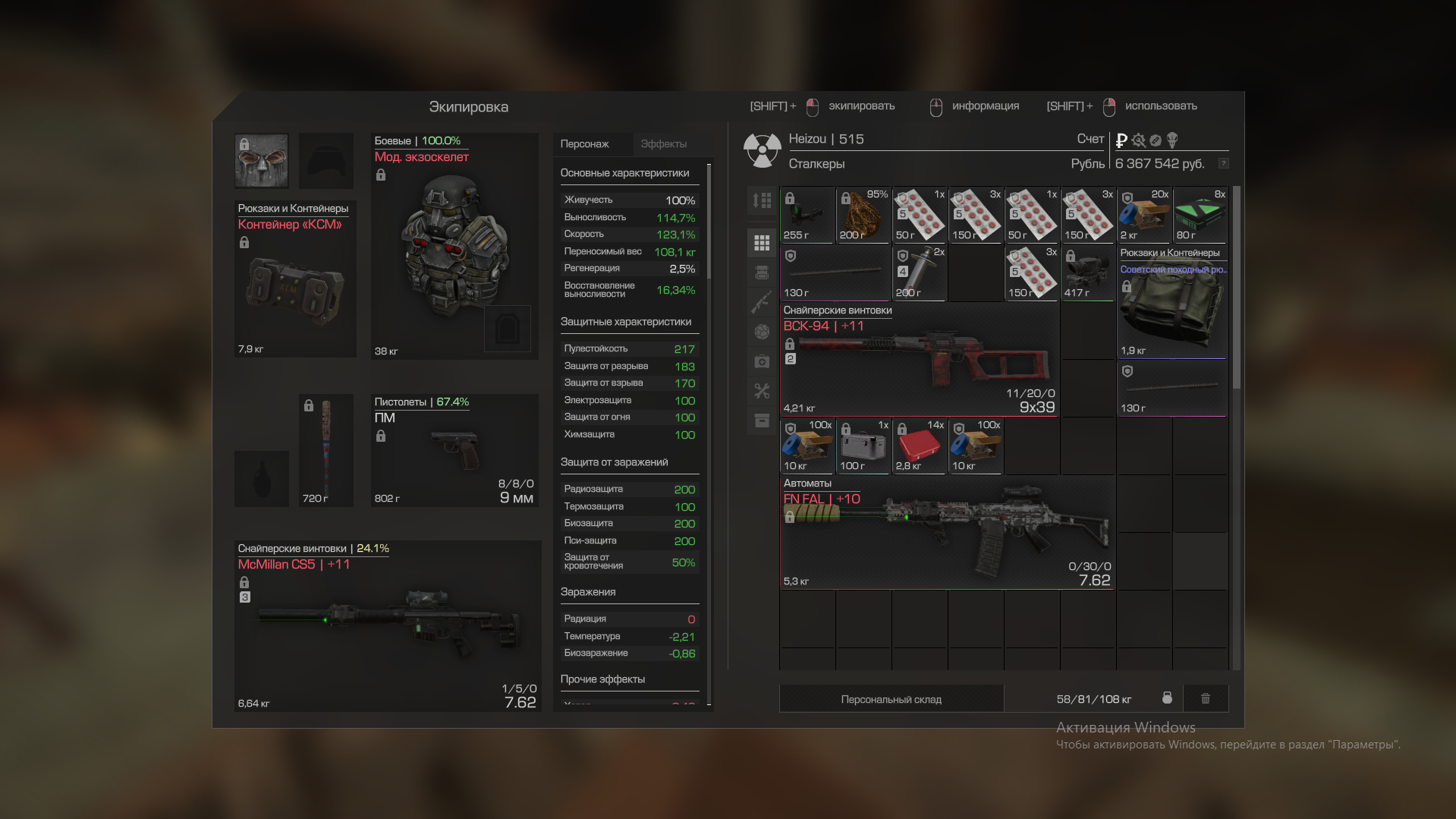Click the Температура -2,21 row
The image size is (1456, 819).
pyautogui.click(x=629, y=636)
